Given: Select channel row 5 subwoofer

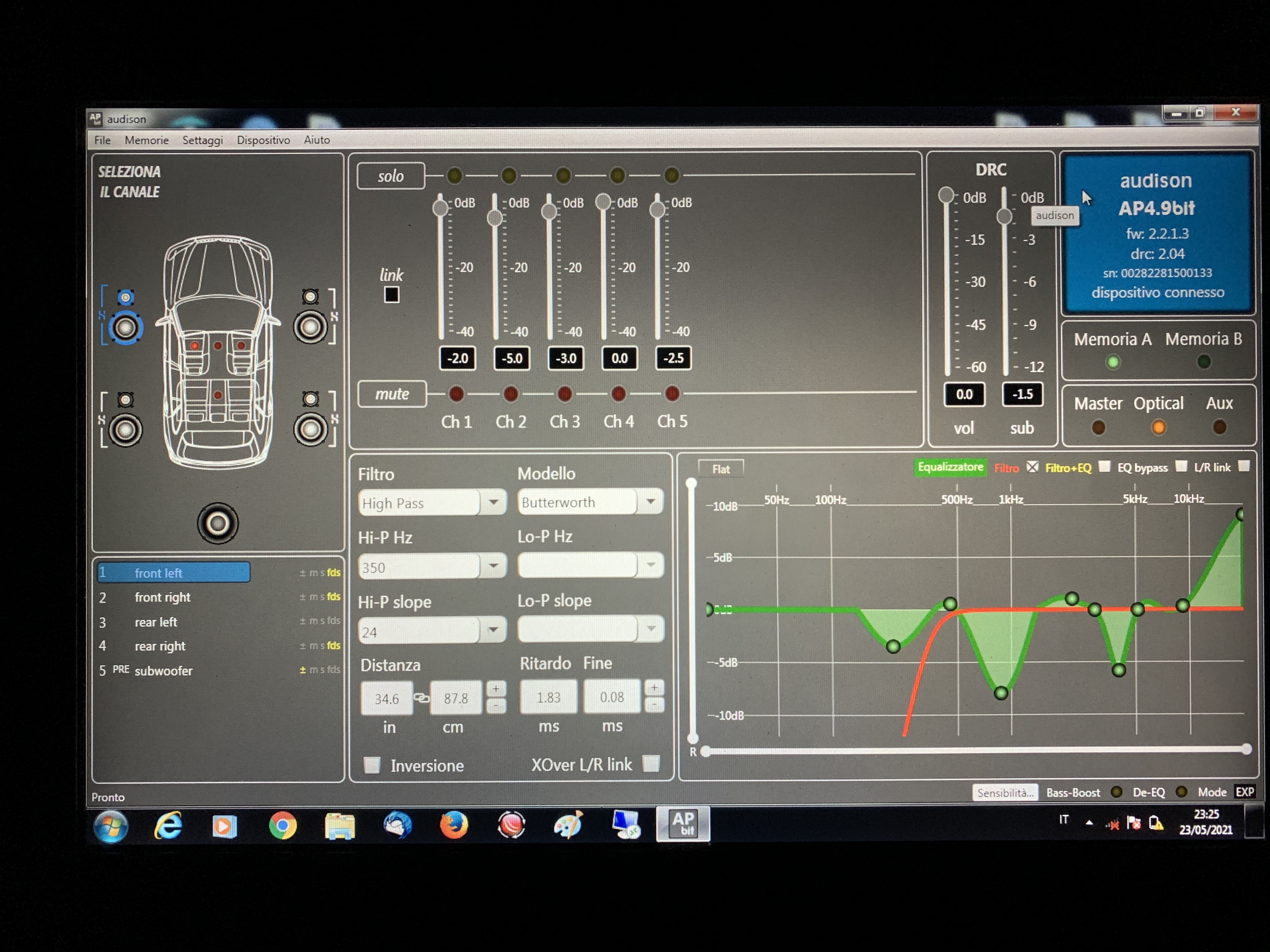Looking at the screenshot, I should coord(219,670).
